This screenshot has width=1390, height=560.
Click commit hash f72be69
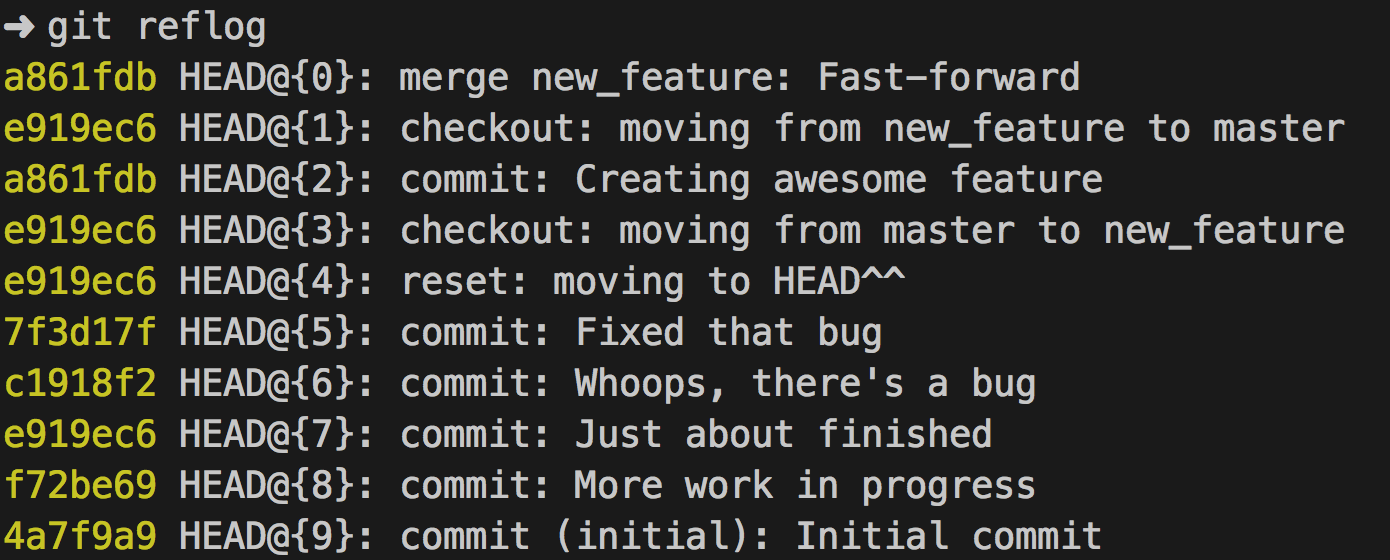(80, 486)
